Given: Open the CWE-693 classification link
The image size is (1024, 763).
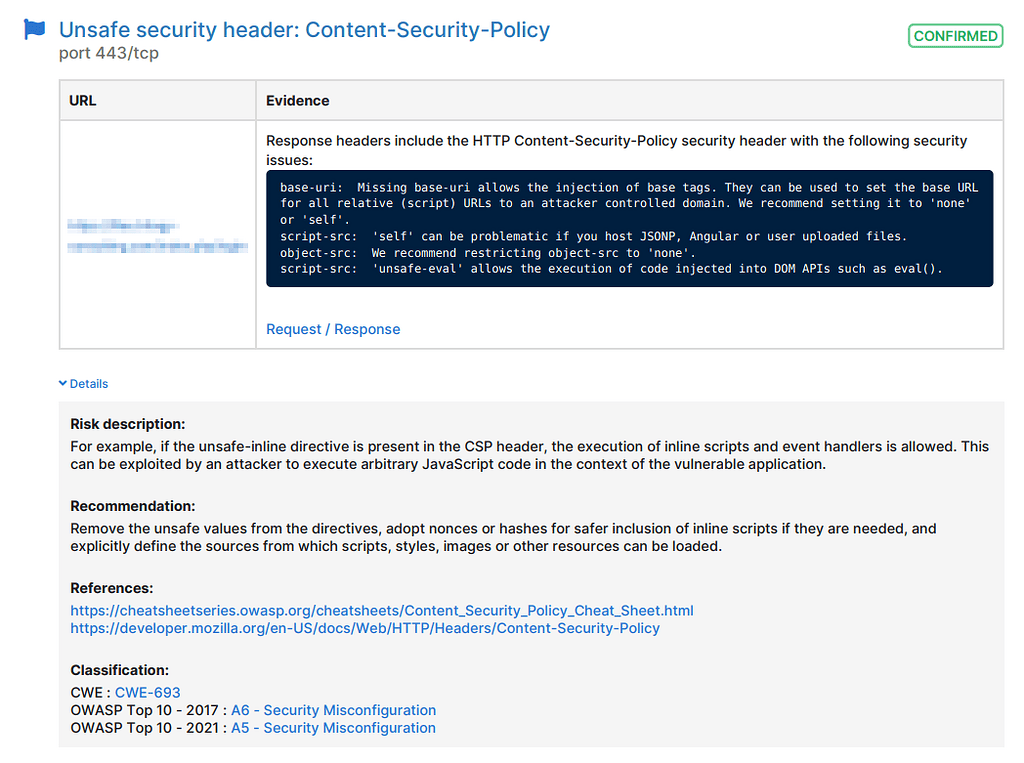Looking at the screenshot, I should pos(148,692).
